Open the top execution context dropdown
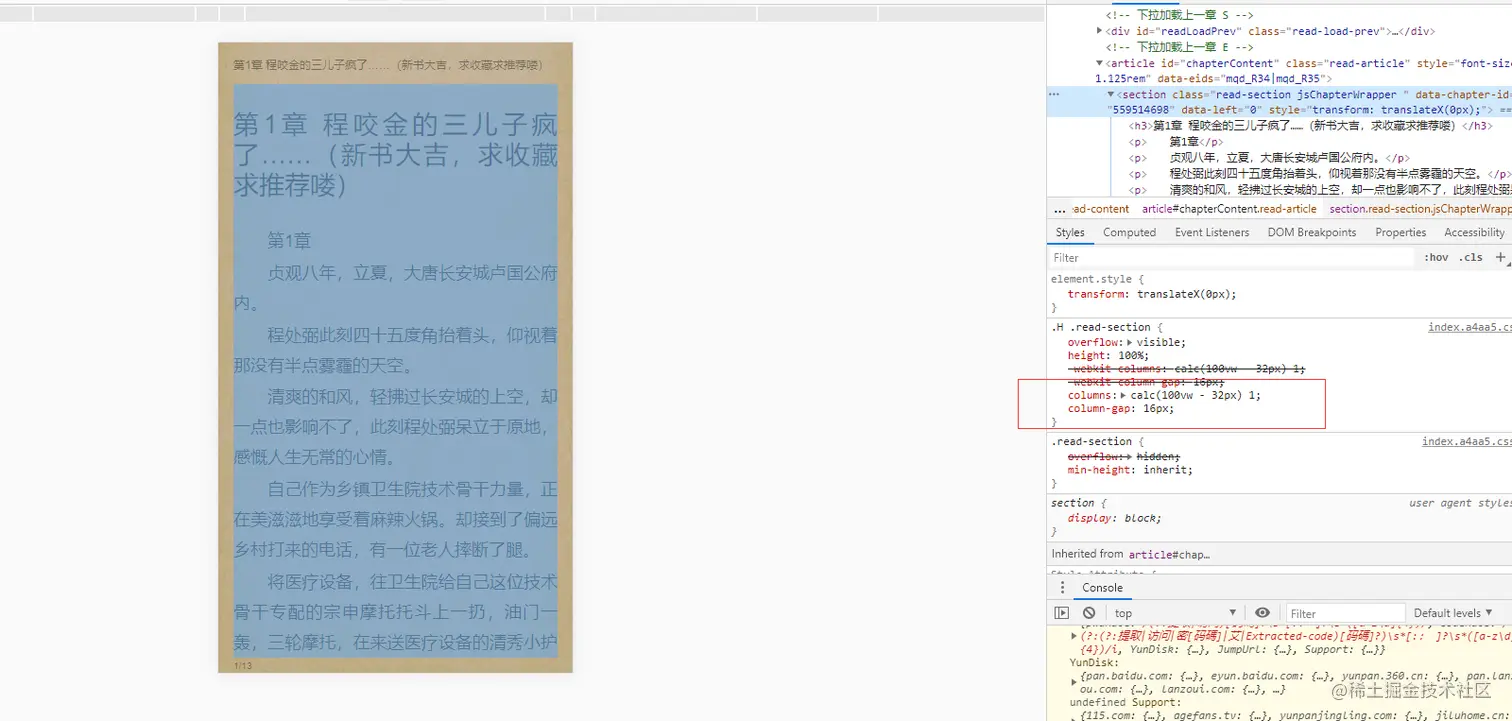The width and height of the screenshot is (1512, 721). click(1176, 613)
